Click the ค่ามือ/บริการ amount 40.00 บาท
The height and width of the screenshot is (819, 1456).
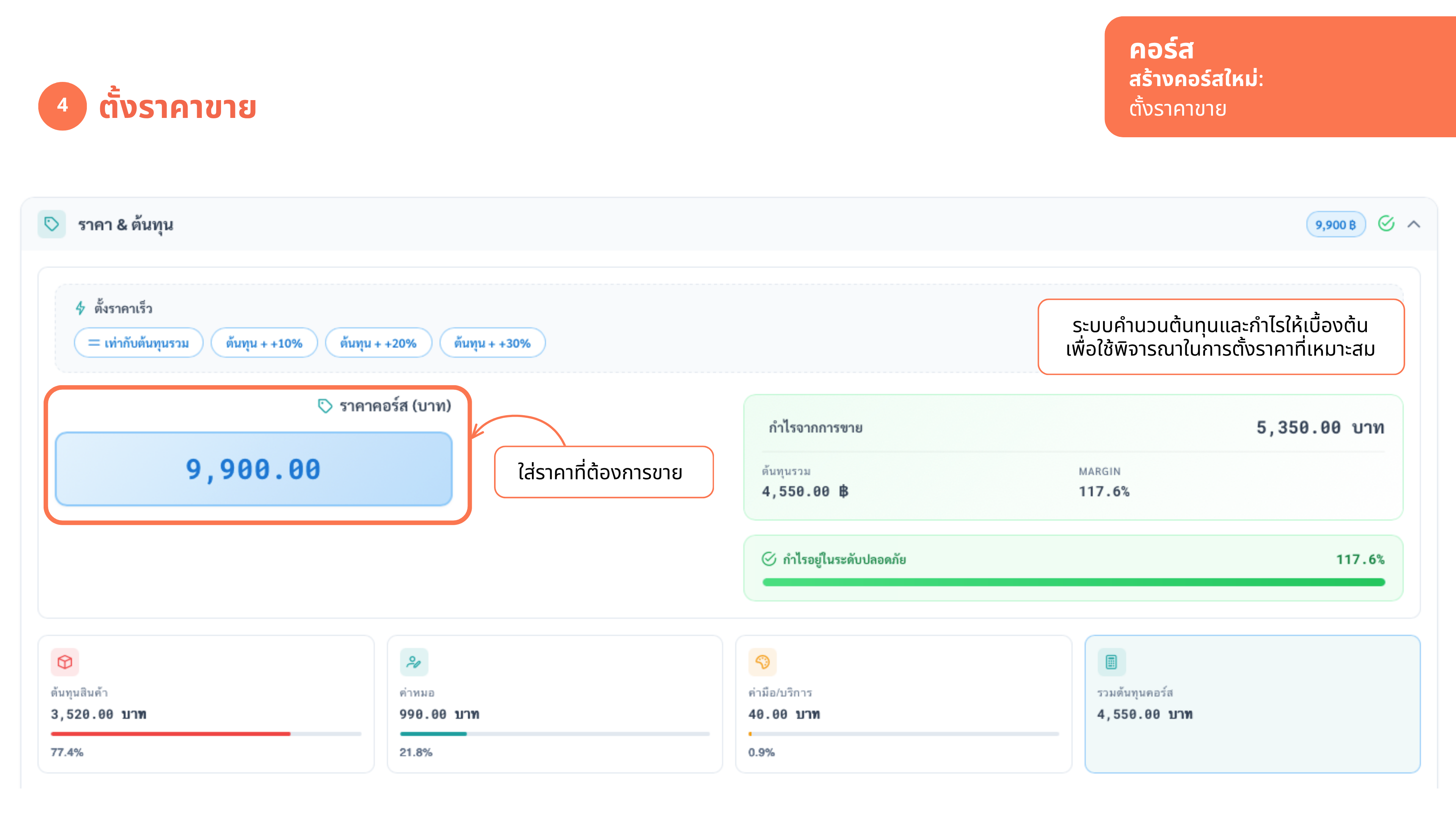(x=784, y=714)
